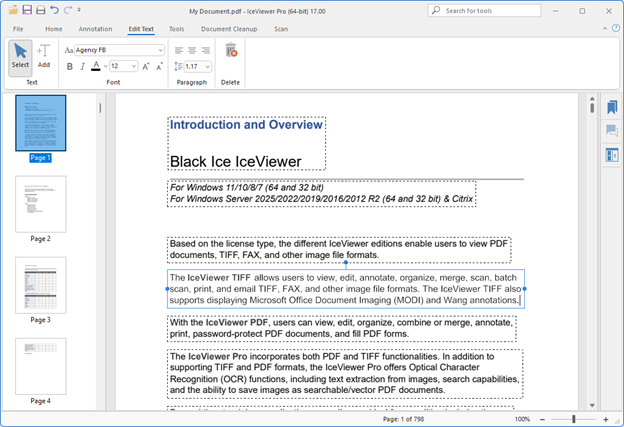Adjust the zoom slider in status bar

[x=574, y=419]
